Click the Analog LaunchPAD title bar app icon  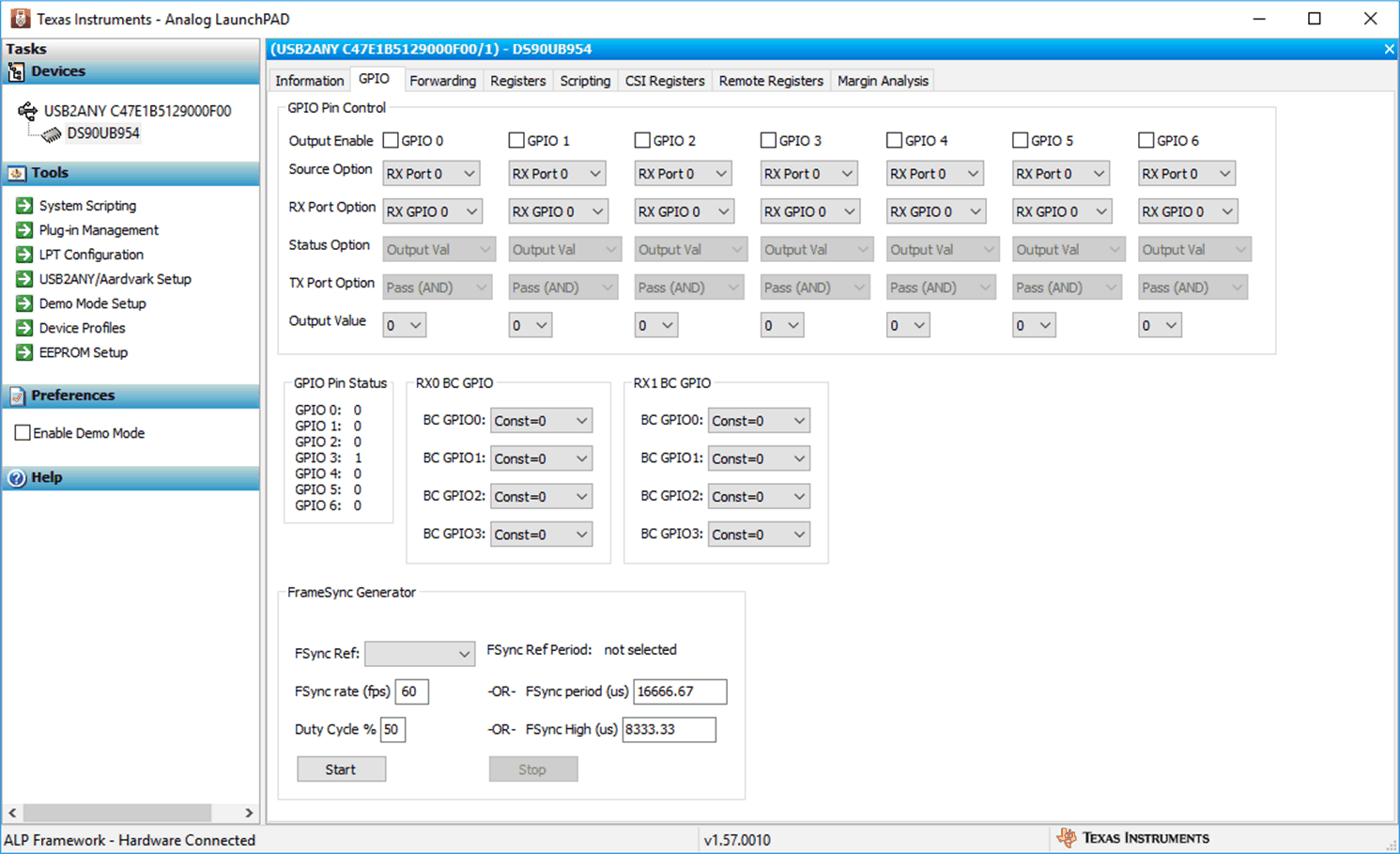tap(20, 19)
